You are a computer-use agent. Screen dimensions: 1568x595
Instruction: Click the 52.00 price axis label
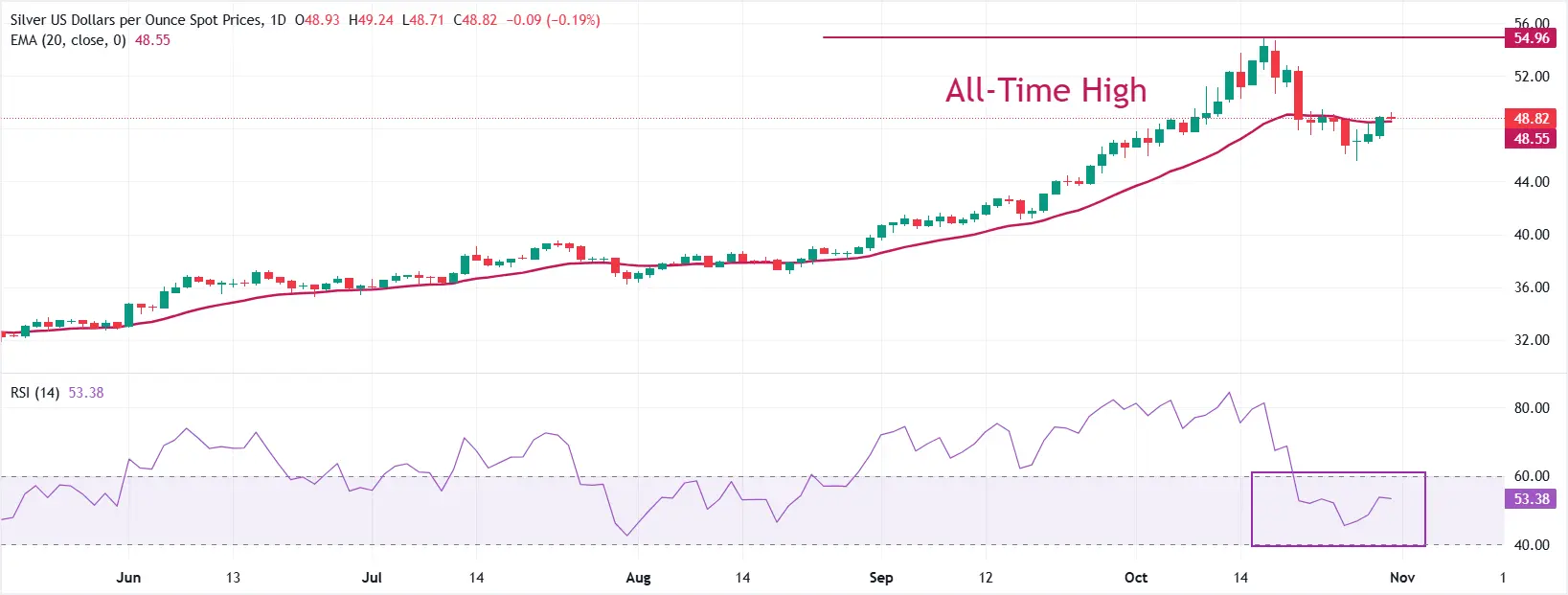click(x=1531, y=77)
